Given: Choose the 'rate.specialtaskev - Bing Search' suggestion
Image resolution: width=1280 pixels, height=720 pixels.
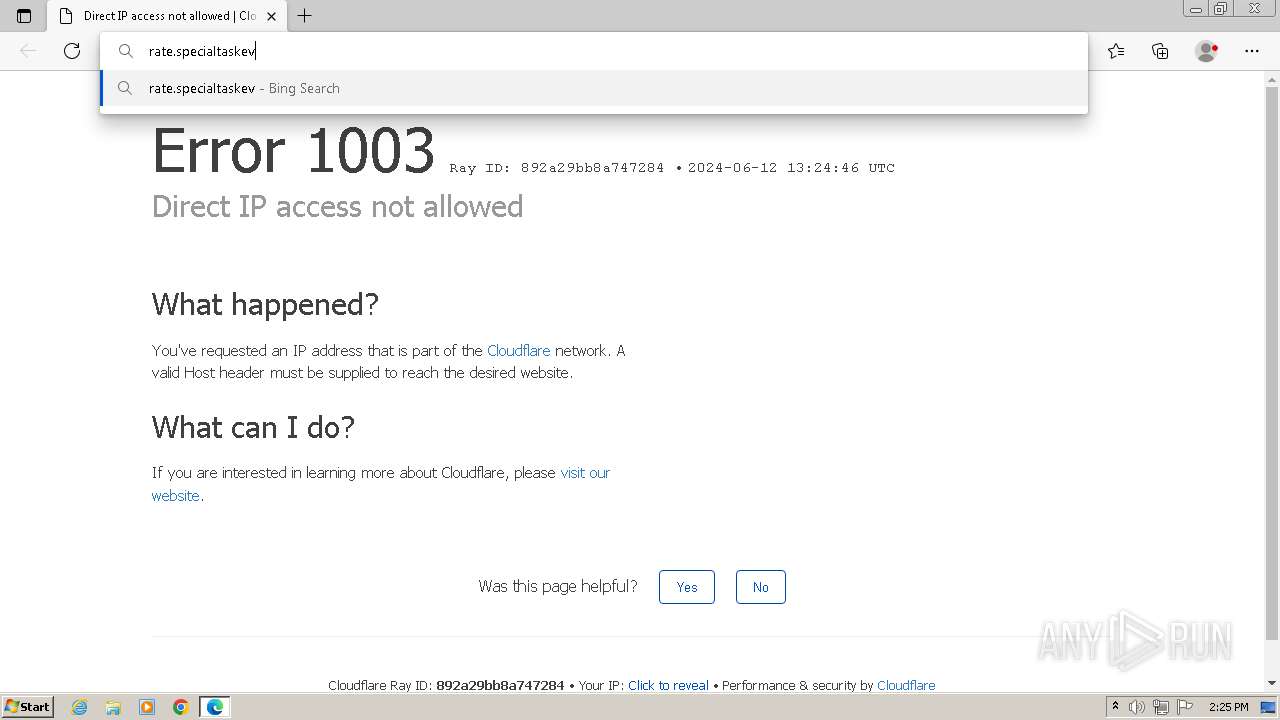Looking at the screenshot, I should click(x=593, y=88).
